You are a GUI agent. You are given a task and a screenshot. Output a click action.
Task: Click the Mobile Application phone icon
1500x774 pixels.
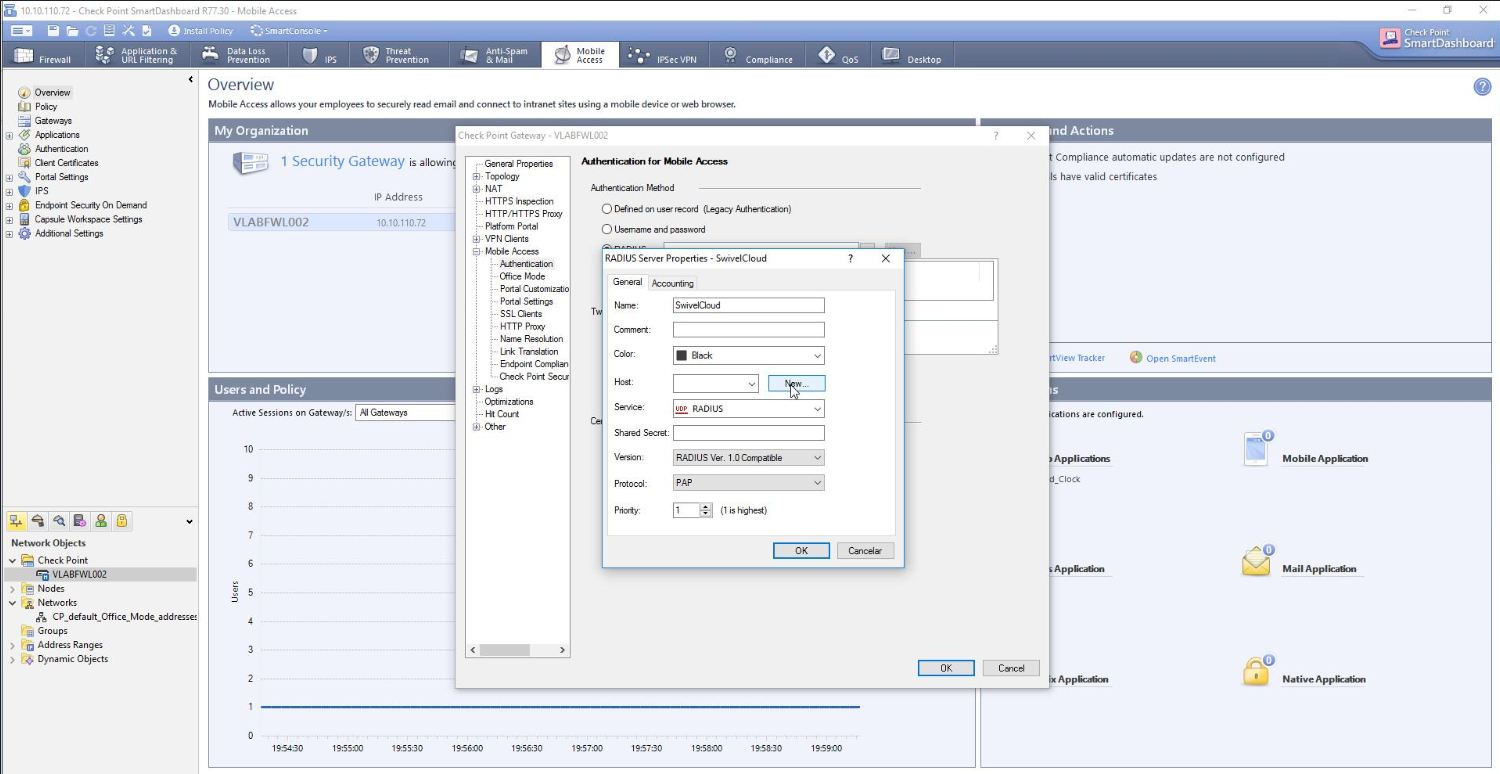tap(1256, 450)
